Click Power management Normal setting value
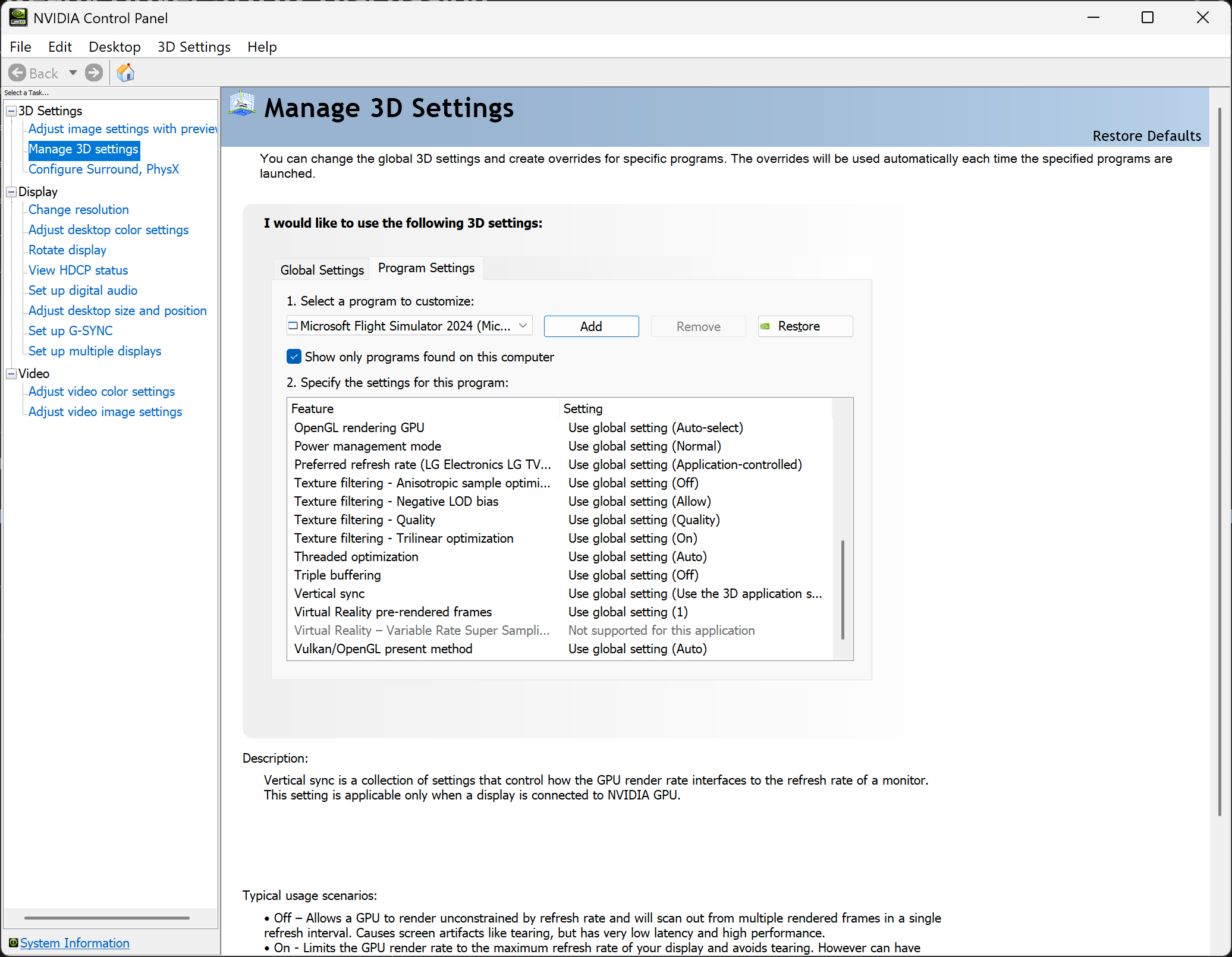 coord(645,446)
